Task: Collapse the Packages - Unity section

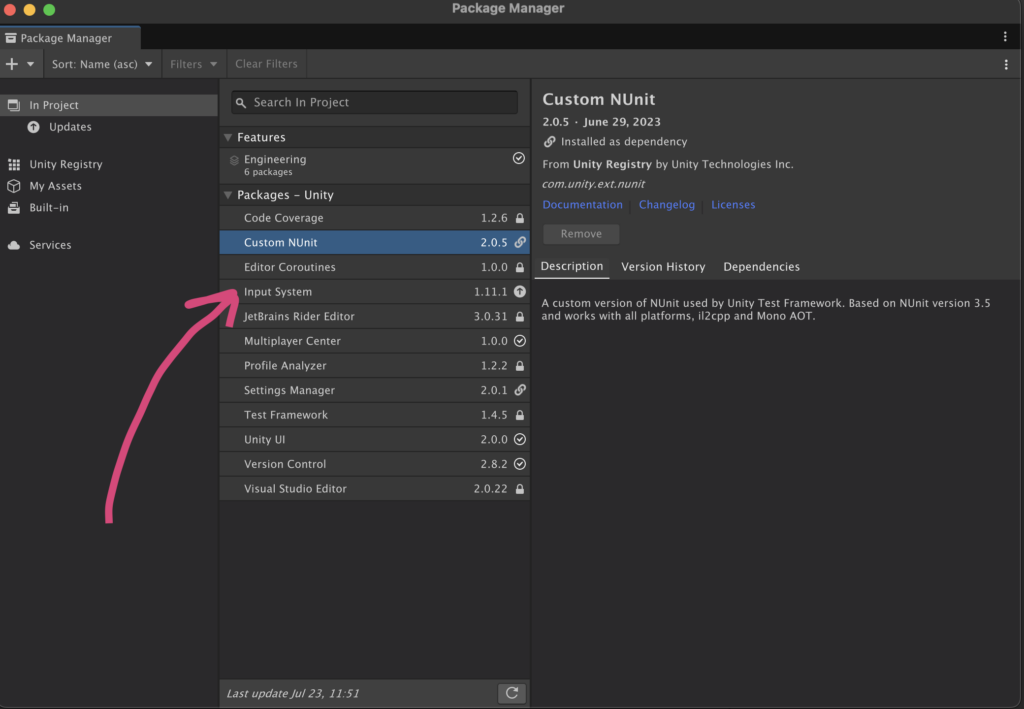Action: coord(229,195)
